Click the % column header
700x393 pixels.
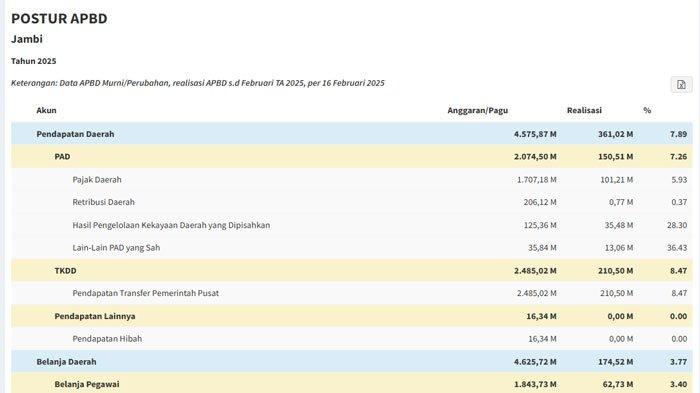click(647, 110)
